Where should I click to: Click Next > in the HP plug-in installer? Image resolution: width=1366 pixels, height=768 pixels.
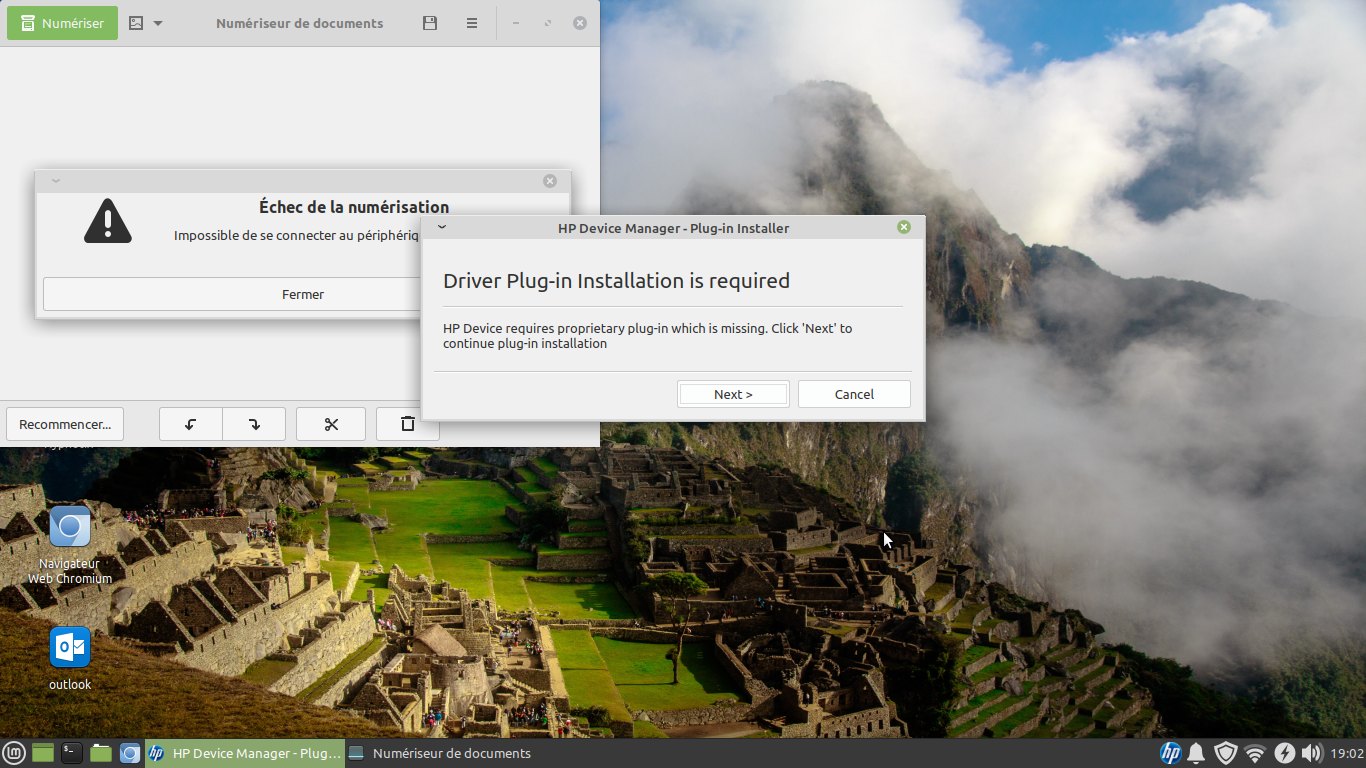click(x=733, y=394)
